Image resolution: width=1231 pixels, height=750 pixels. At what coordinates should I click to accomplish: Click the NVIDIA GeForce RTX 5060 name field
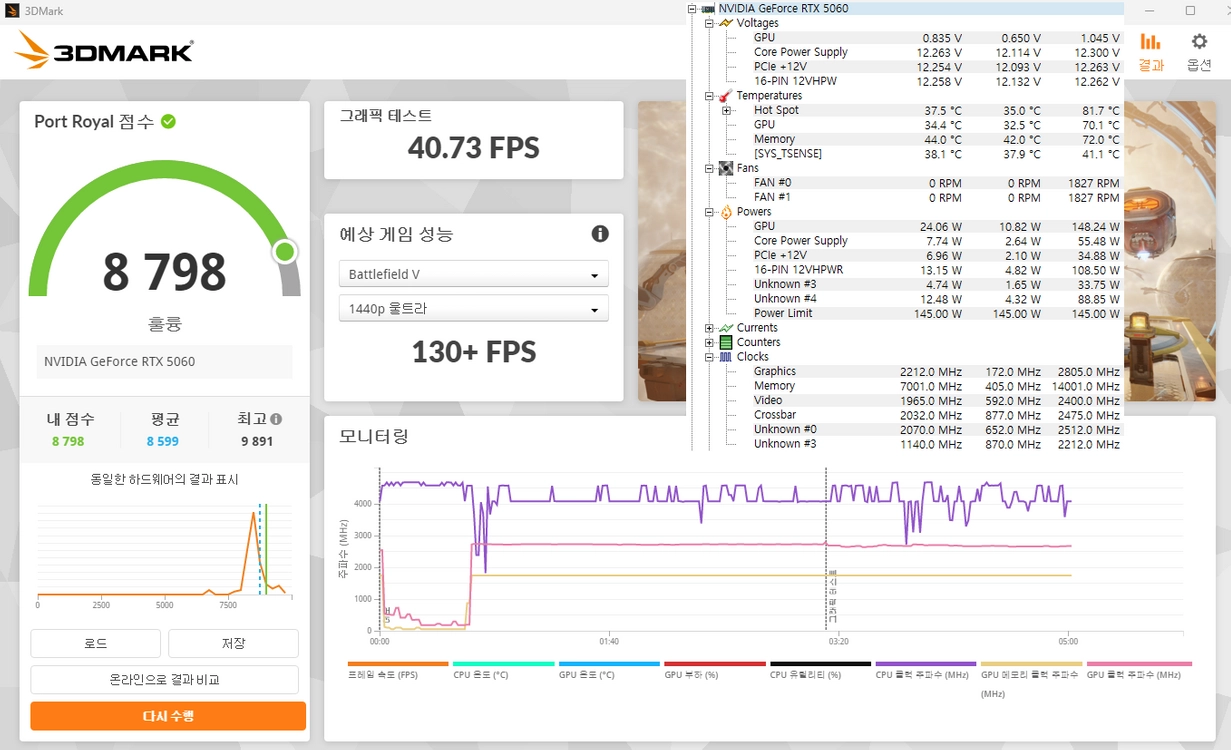point(164,362)
